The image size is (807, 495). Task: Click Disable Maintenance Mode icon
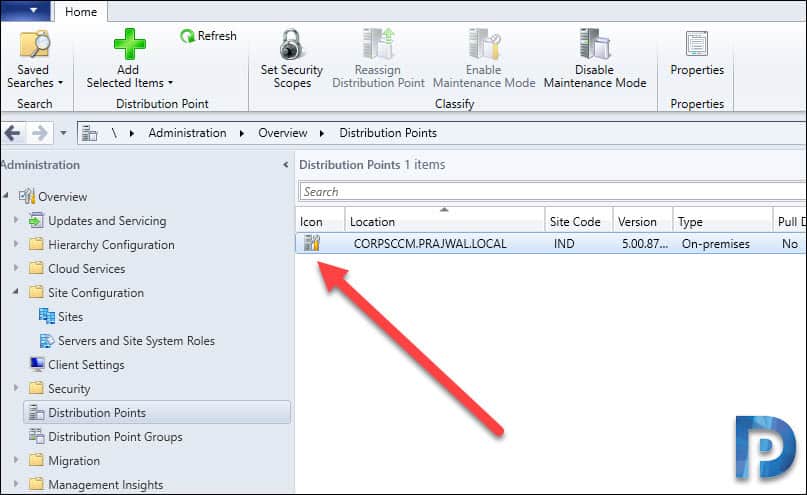click(x=594, y=44)
